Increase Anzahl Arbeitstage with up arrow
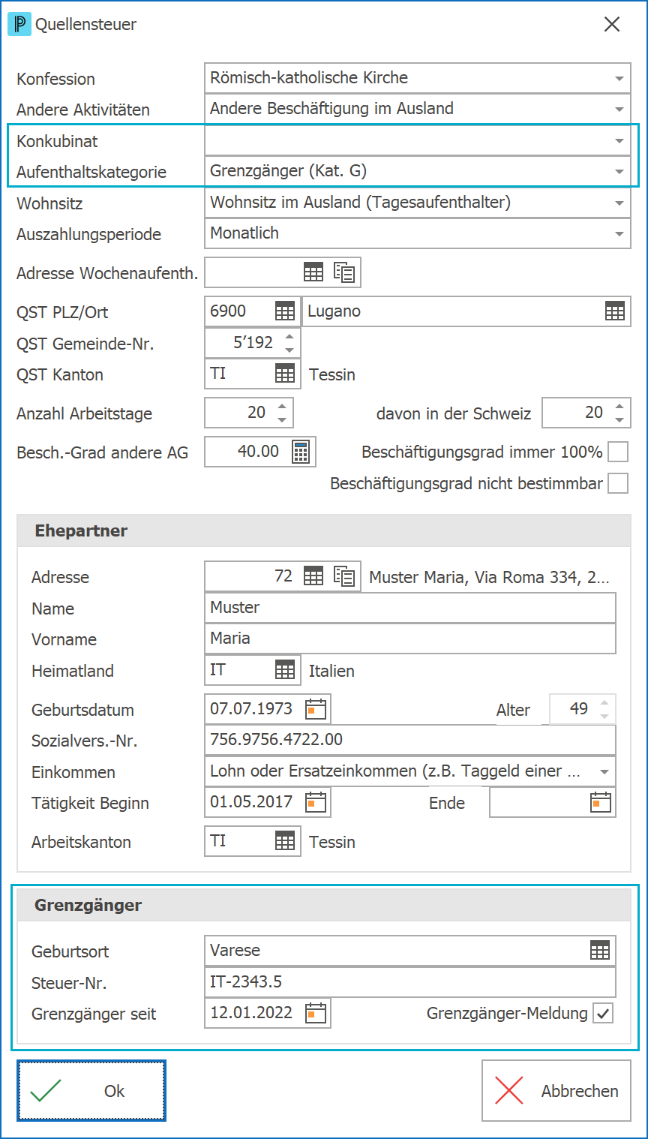 tap(281, 407)
